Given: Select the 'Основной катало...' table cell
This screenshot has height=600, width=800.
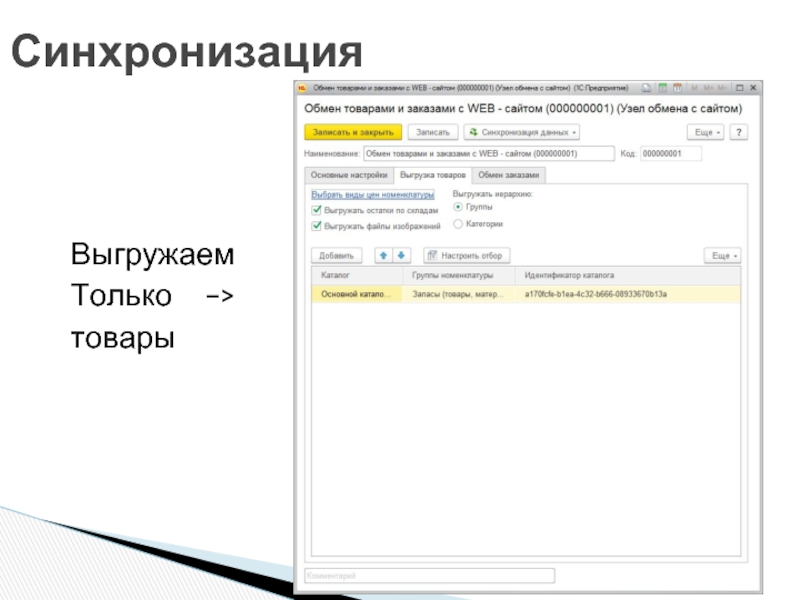Looking at the screenshot, I should coord(357,294).
